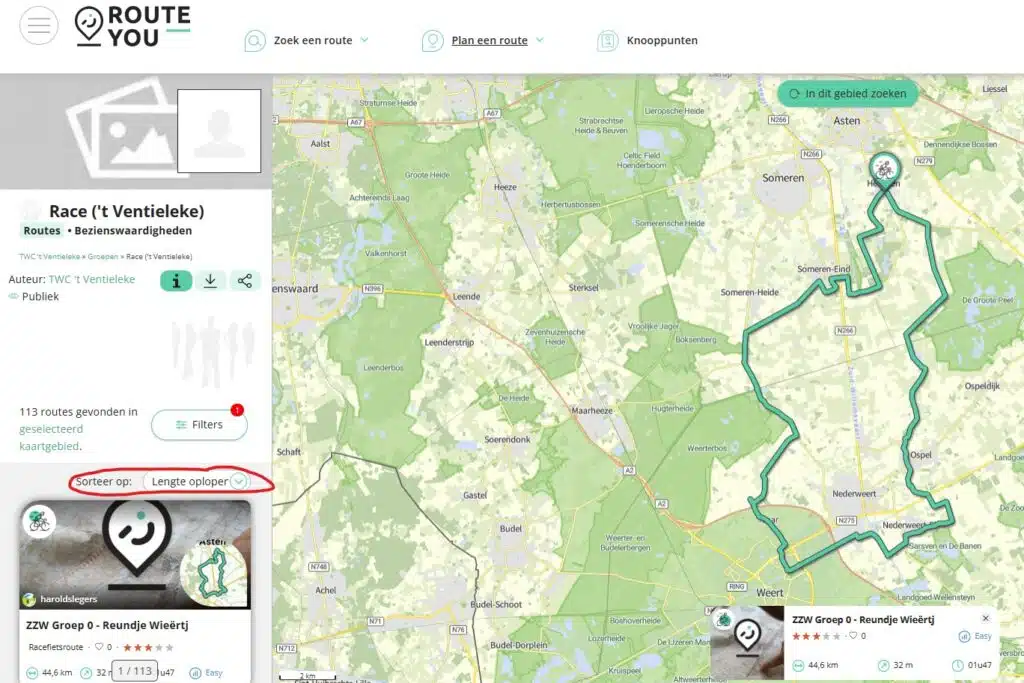This screenshot has height=683, width=1024.
Task: Select the Routes tab
Action: click(x=42, y=231)
